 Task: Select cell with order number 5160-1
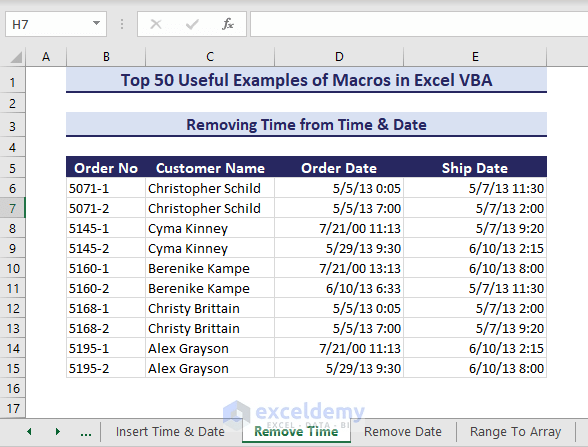[x=106, y=268]
